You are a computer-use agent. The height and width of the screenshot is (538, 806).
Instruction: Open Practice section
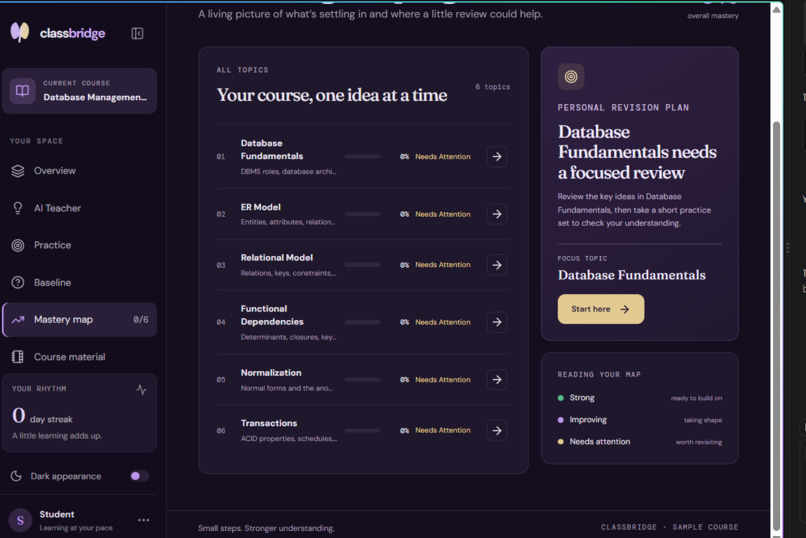[x=80, y=245]
